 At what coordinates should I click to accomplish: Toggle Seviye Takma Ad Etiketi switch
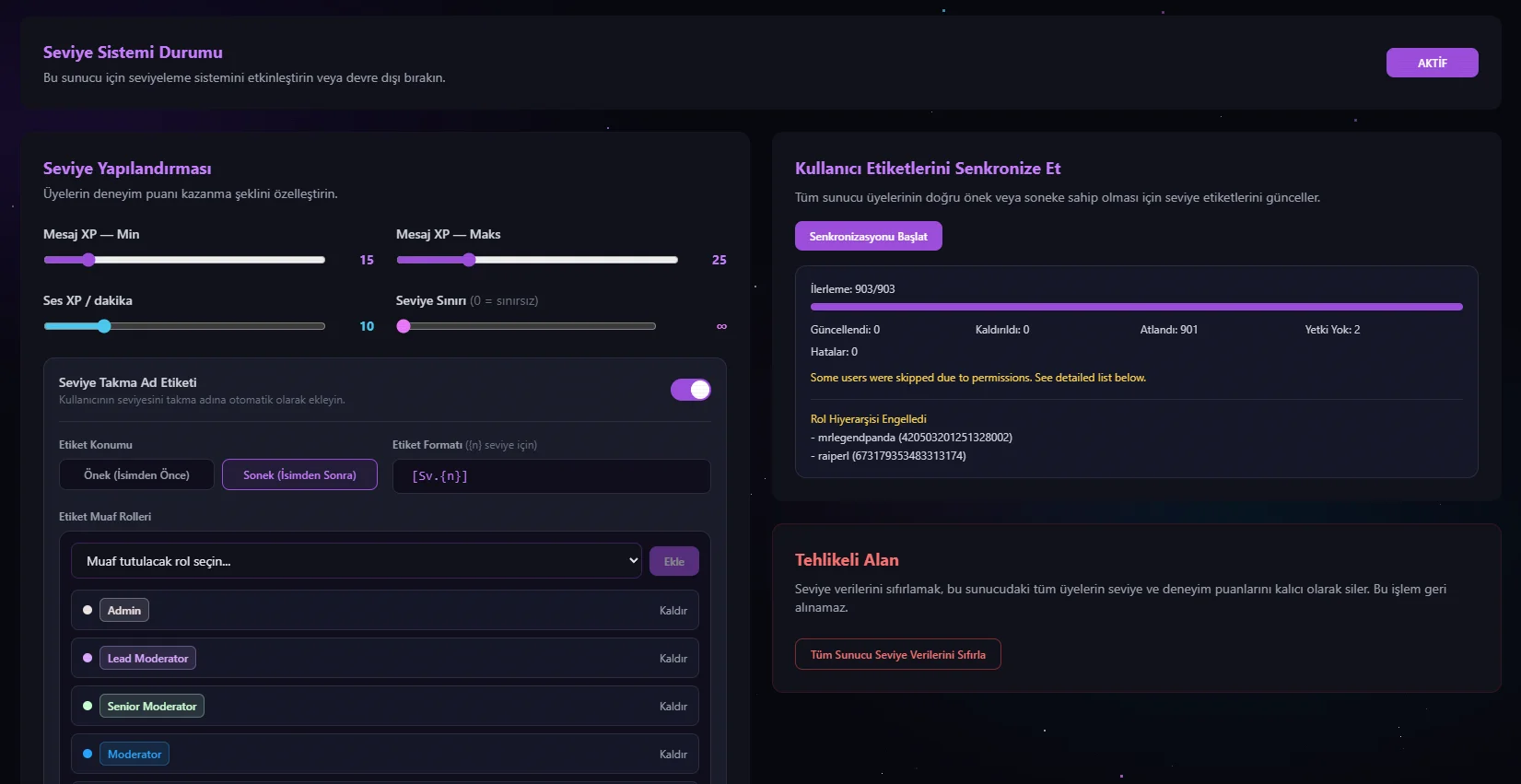691,390
